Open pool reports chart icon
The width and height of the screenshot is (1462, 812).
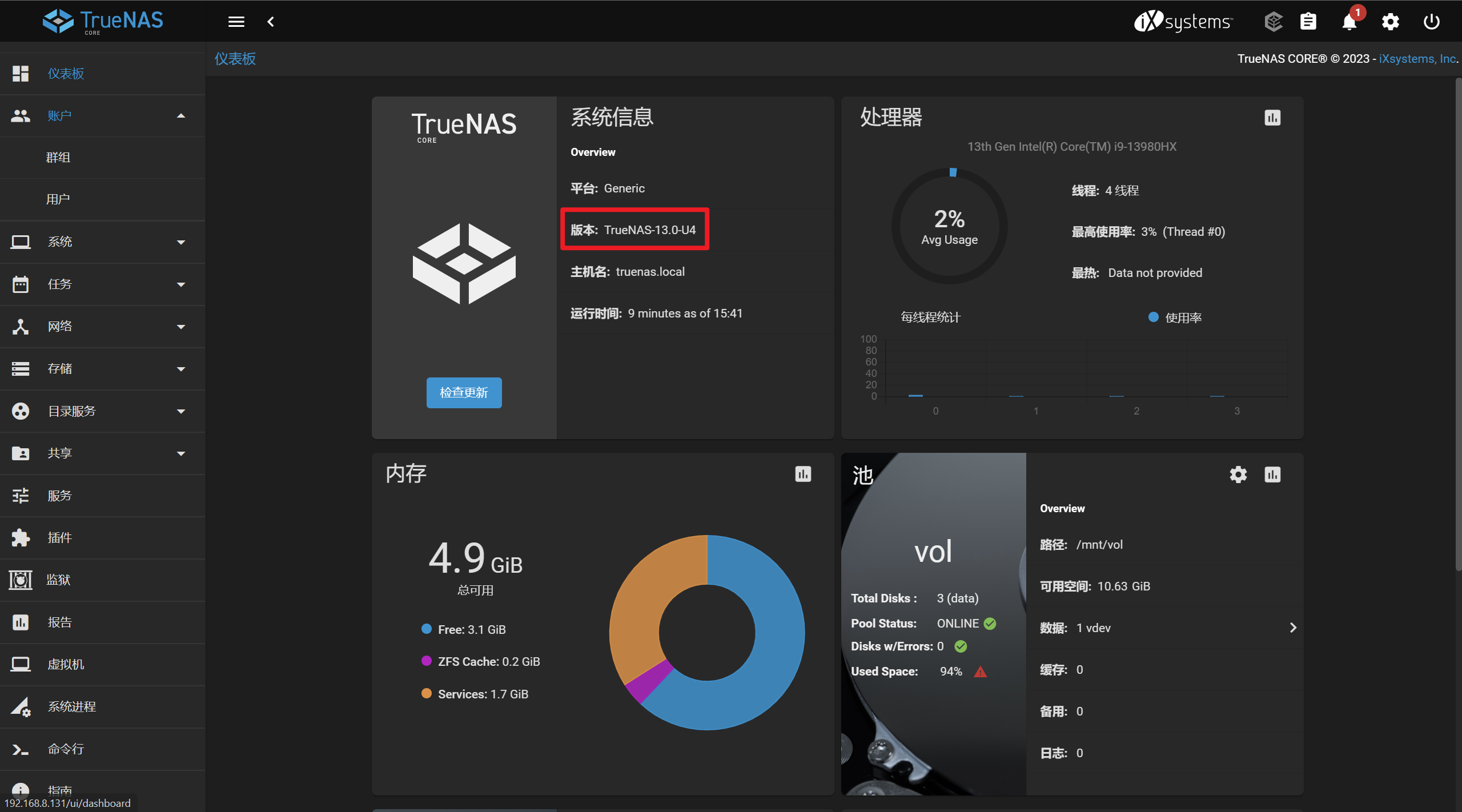point(1272,474)
